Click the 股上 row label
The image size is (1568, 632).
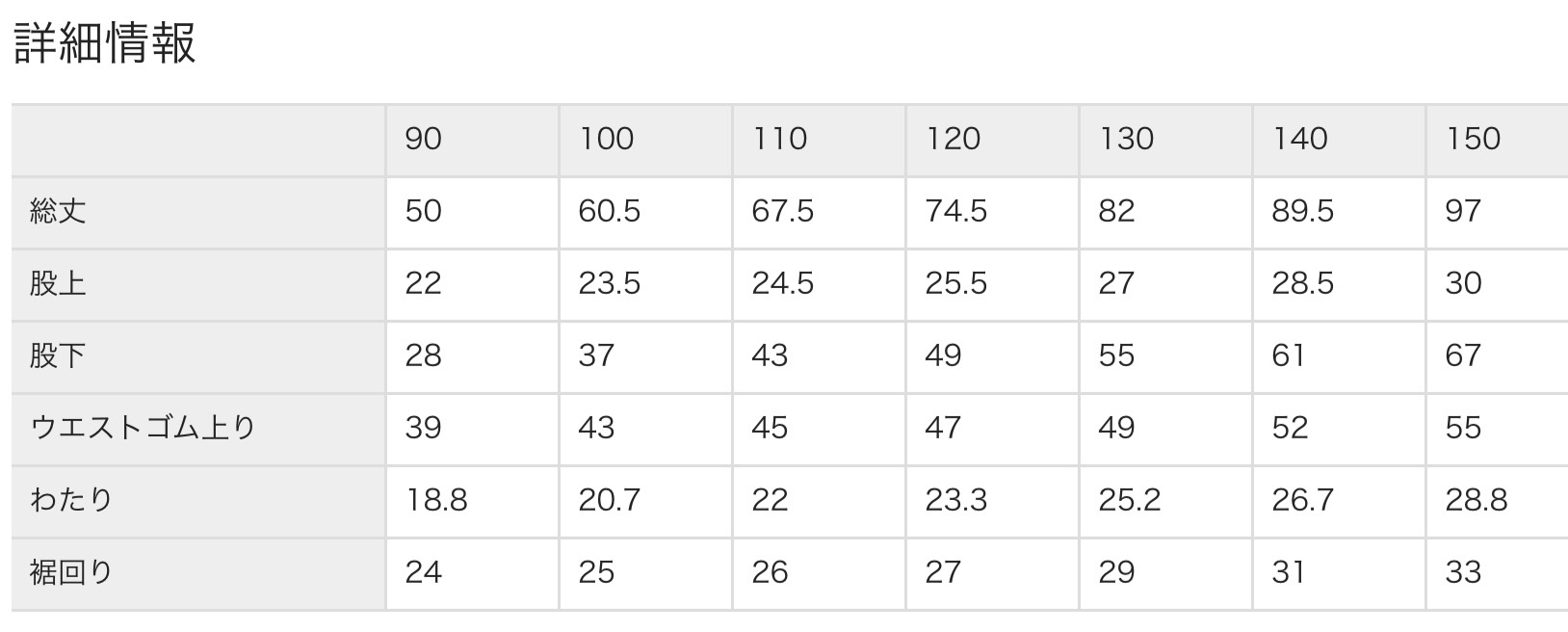[59, 283]
